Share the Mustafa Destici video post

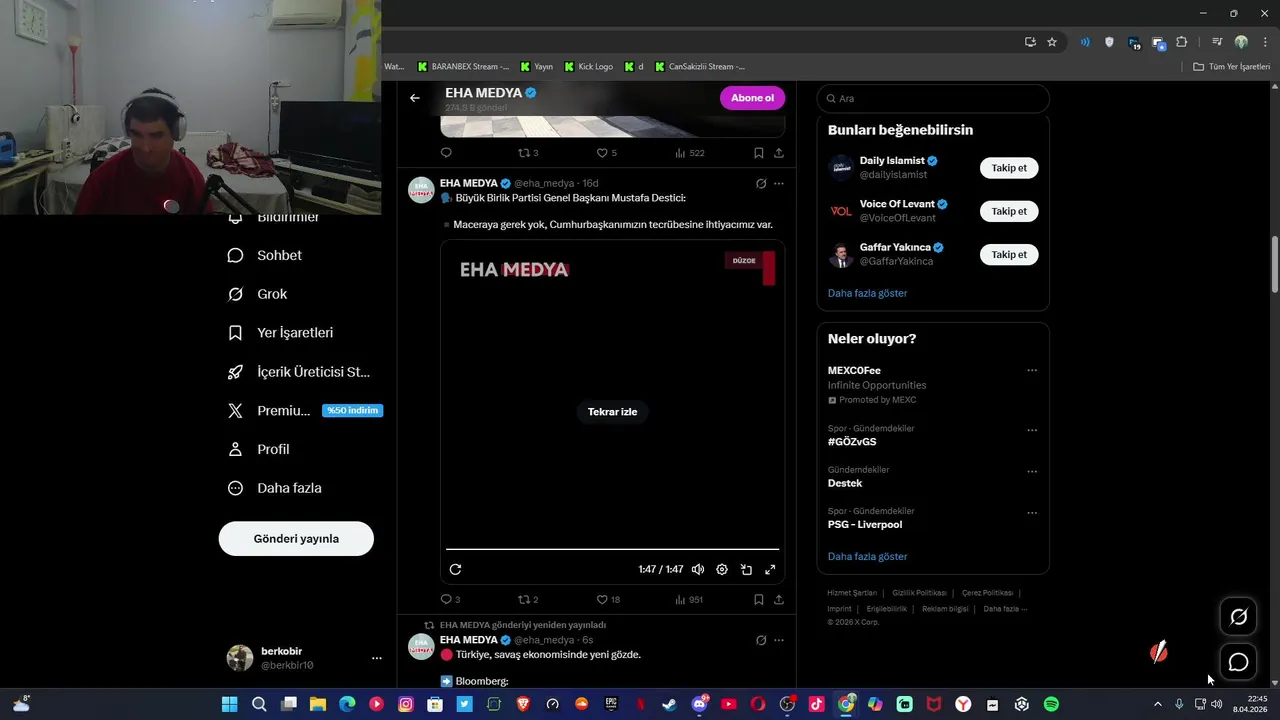pyautogui.click(x=779, y=599)
